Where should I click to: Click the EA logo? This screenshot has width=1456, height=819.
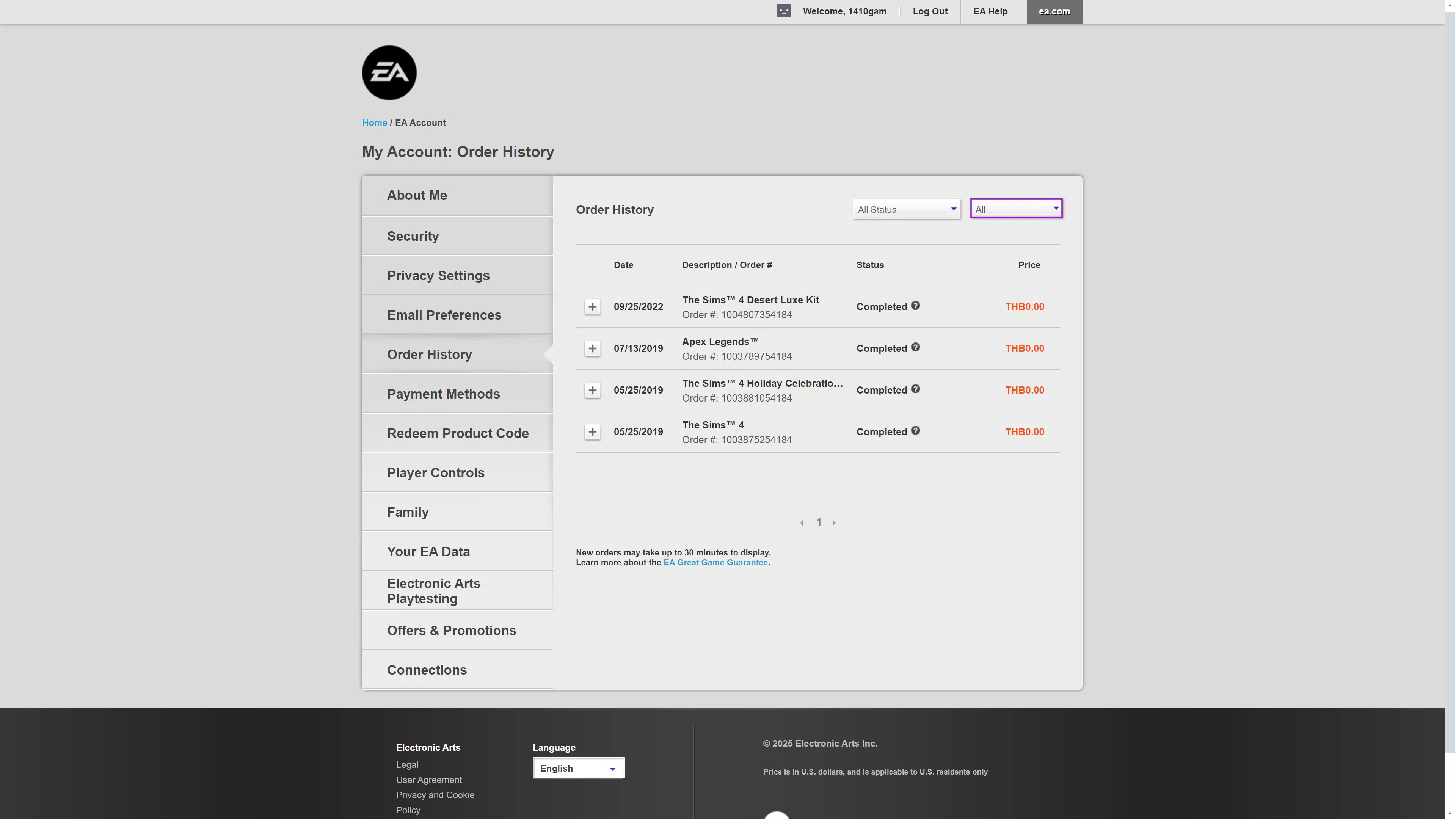[389, 73]
